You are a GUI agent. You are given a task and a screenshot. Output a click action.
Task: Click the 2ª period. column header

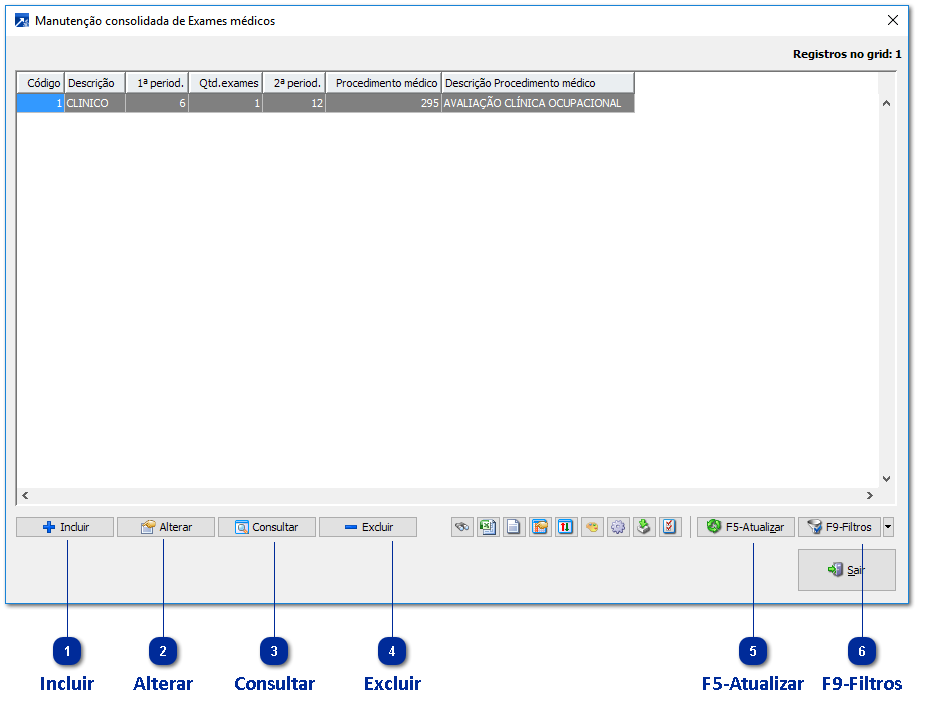click(x=294, y=83)
